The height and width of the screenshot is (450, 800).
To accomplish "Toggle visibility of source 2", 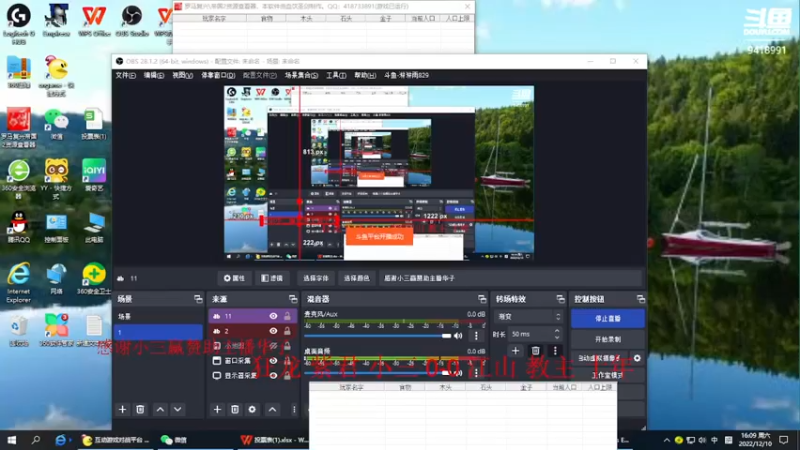I will [x=273, y=331].
